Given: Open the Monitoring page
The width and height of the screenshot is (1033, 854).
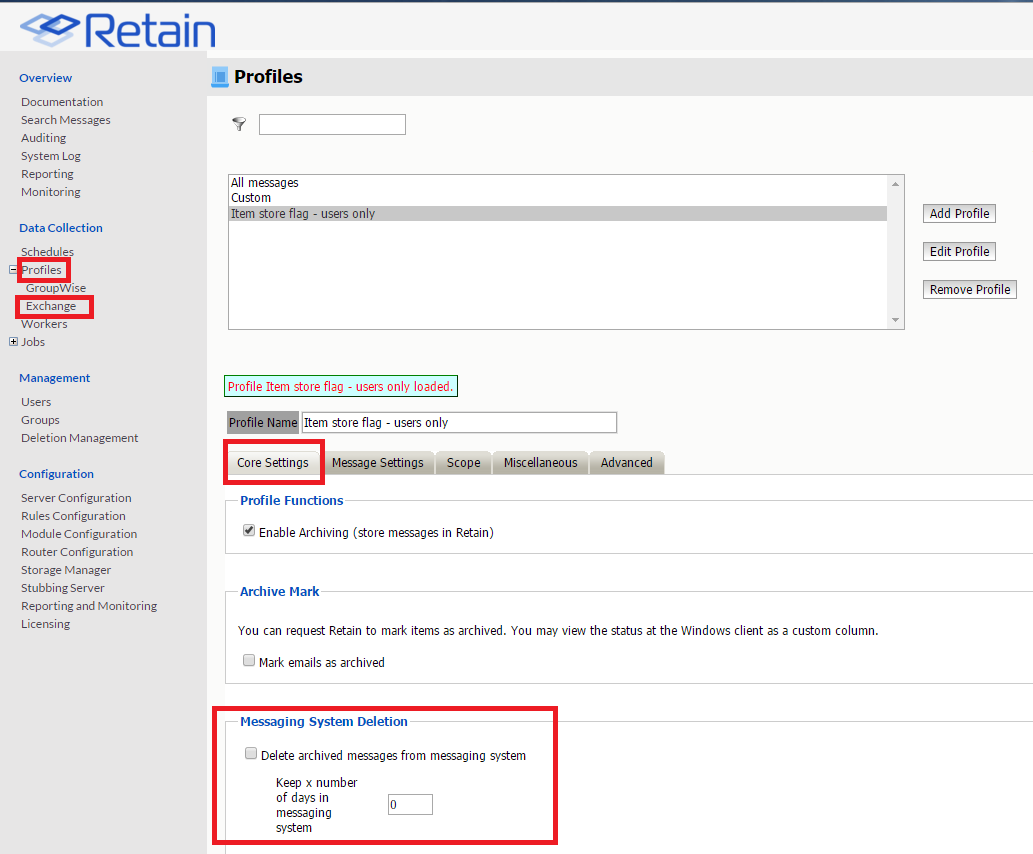Looking at the screenshot, I should [x=51, y=192].
